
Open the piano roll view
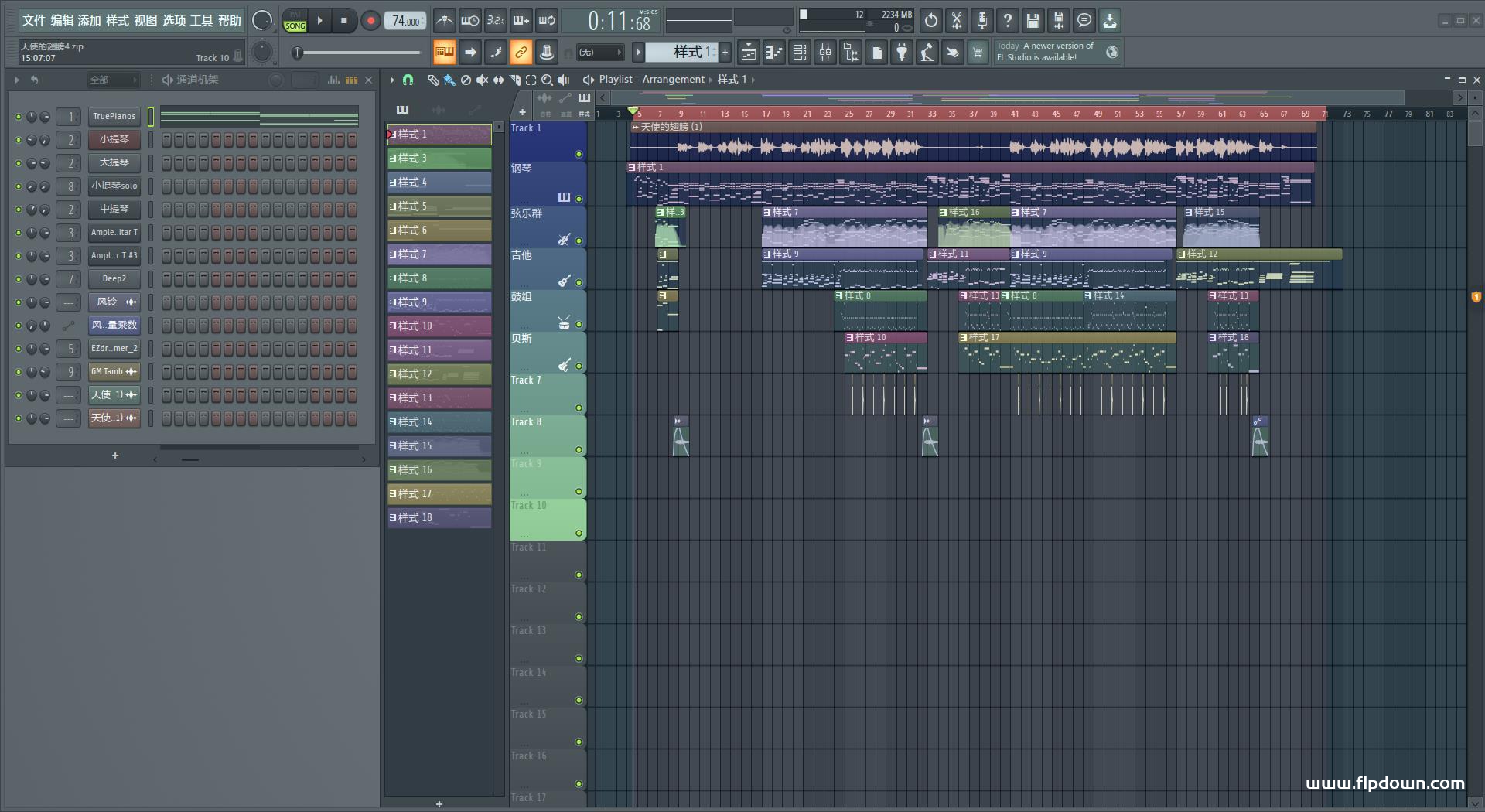pos(774,52)
